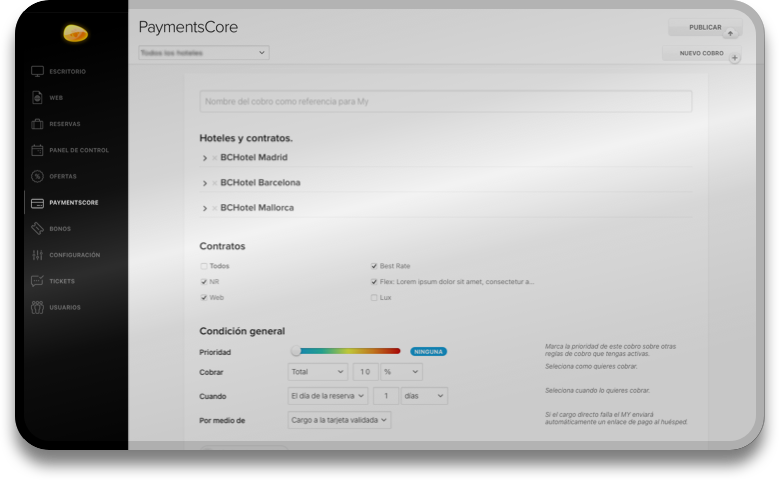Click the Reservas suitcase icon
This screenshot has height=480, width=779.
click(x=37, y=124)
